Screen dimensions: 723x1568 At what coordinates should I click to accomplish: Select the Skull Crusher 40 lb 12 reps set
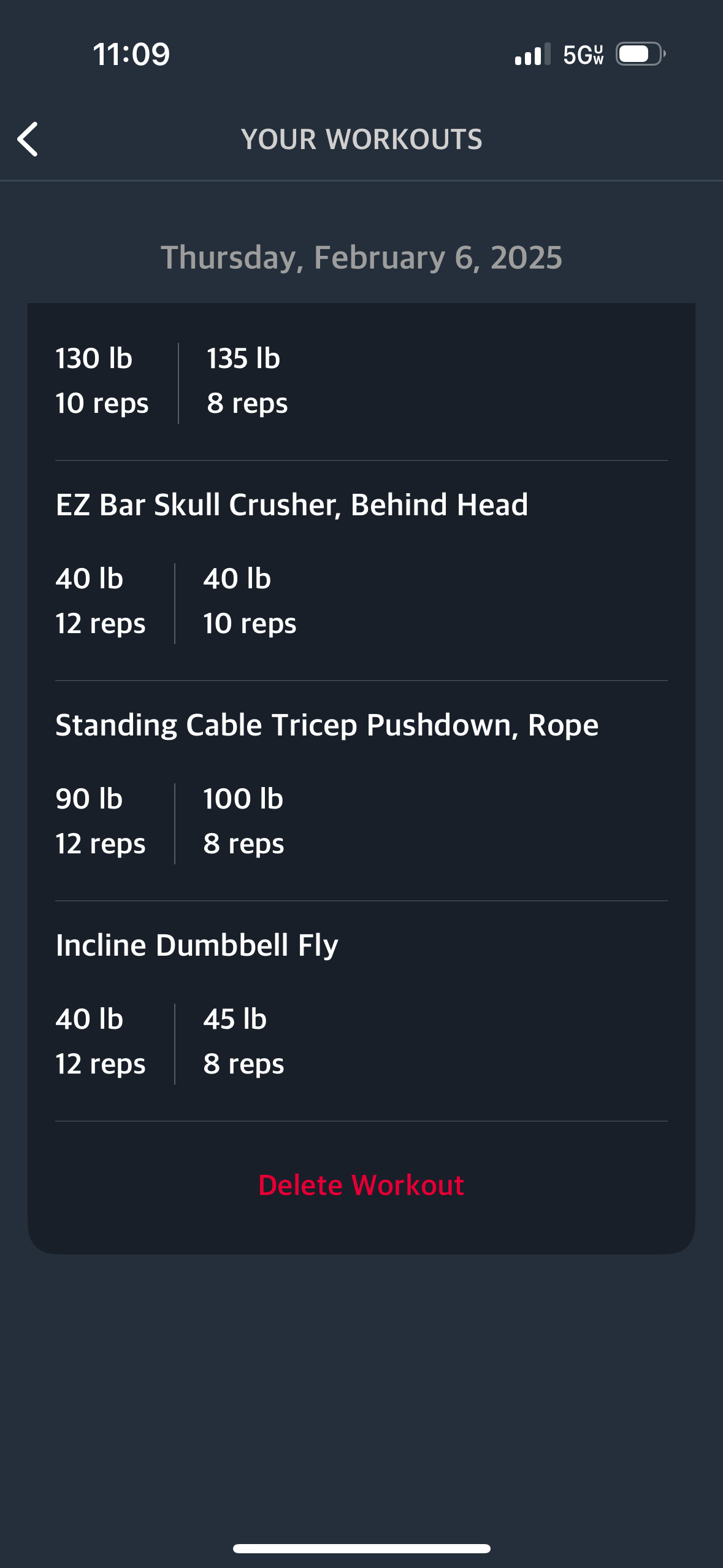101,601
